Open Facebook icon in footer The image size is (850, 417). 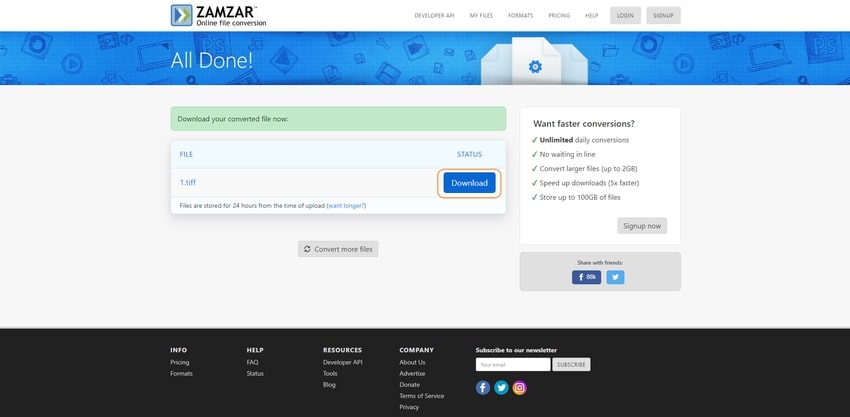pos(483,387)
